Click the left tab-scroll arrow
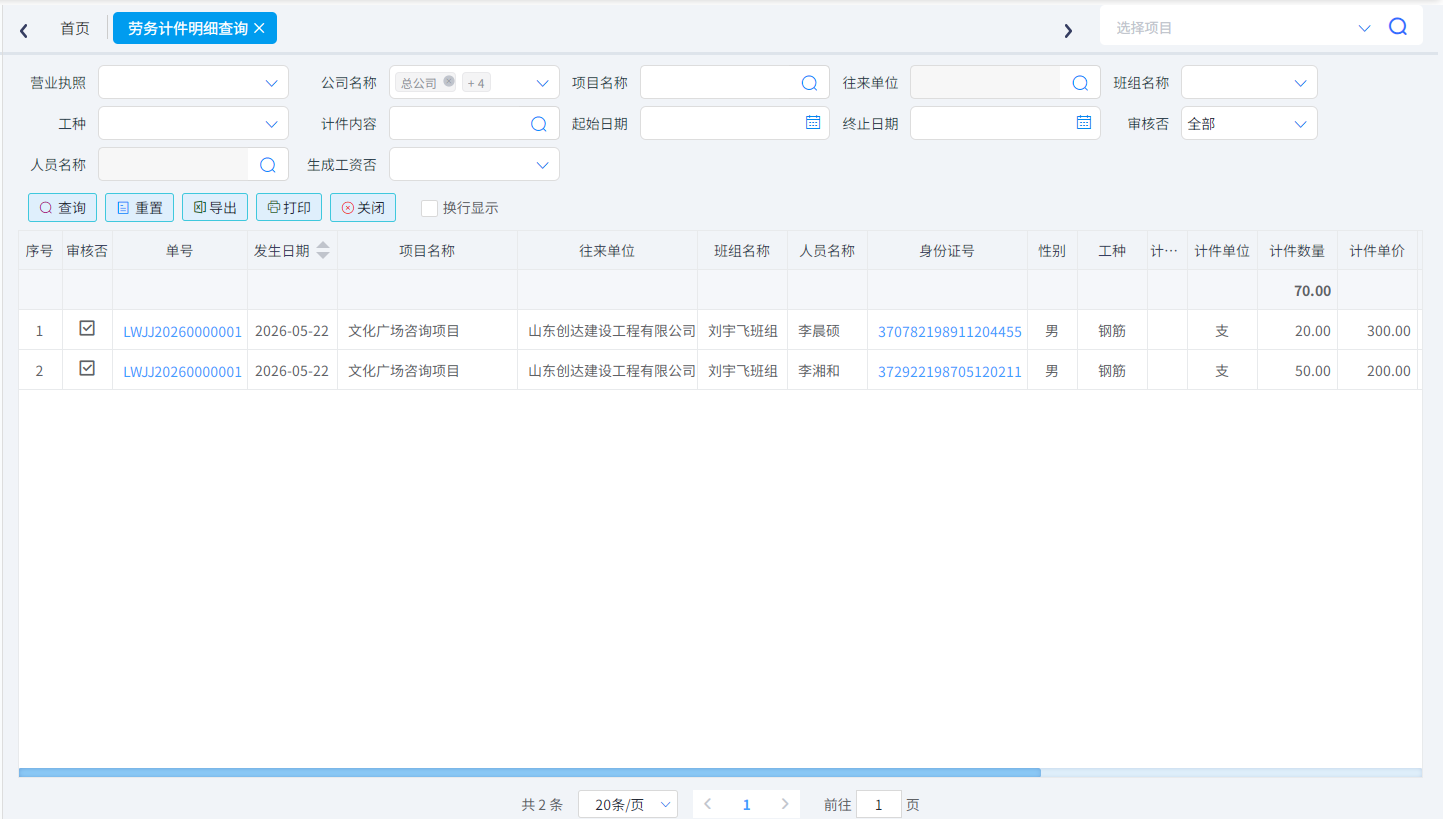Image resolution: width=1443 pixels, height=819 pixels. [x=24, y=30]
